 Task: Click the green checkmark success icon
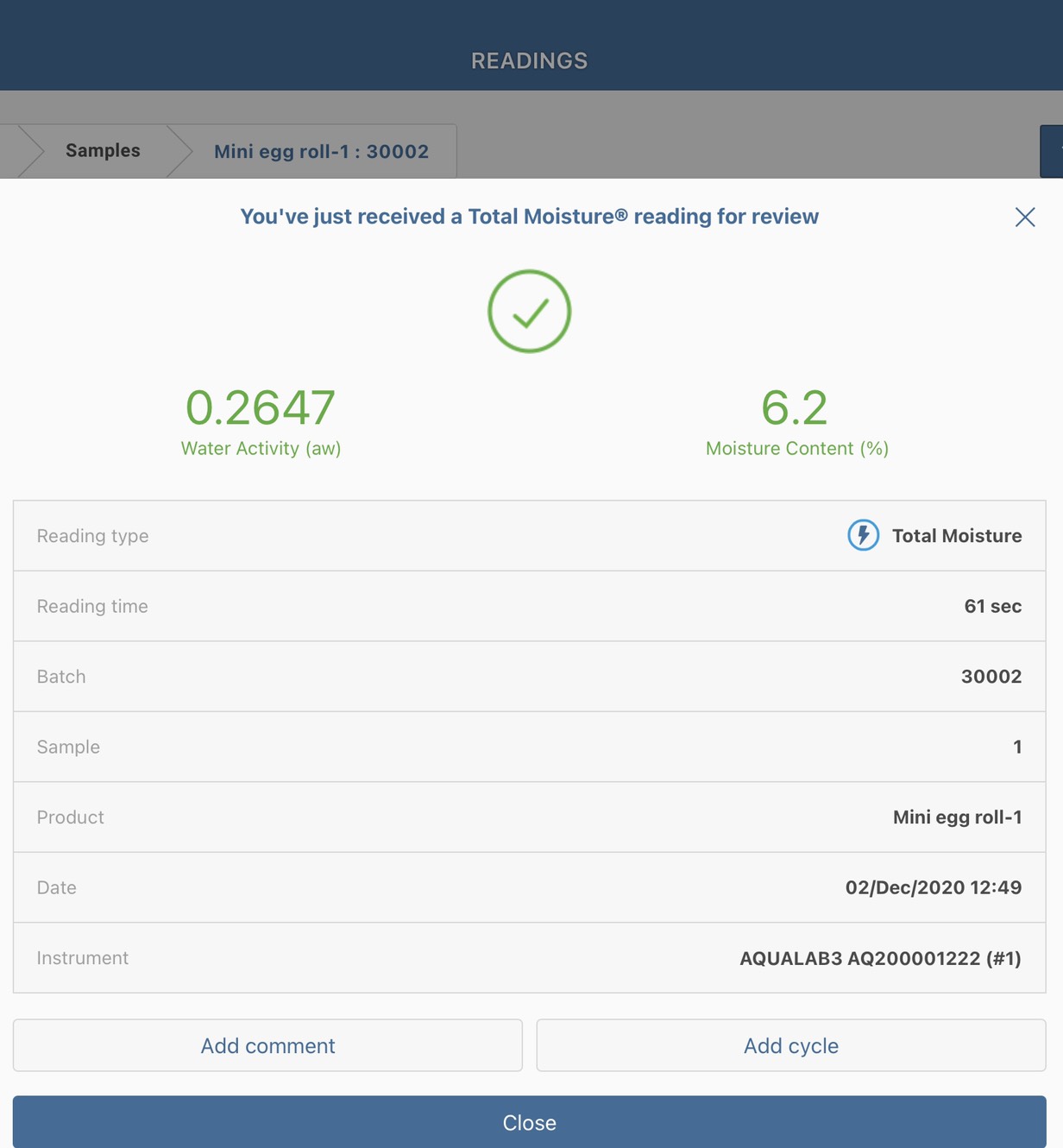tap(529, 312)
